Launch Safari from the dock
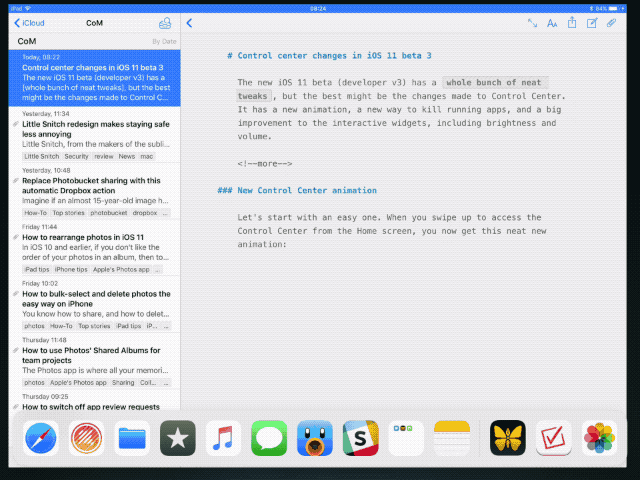This screenshot has height=480, width=640. [x=40, y=438]
